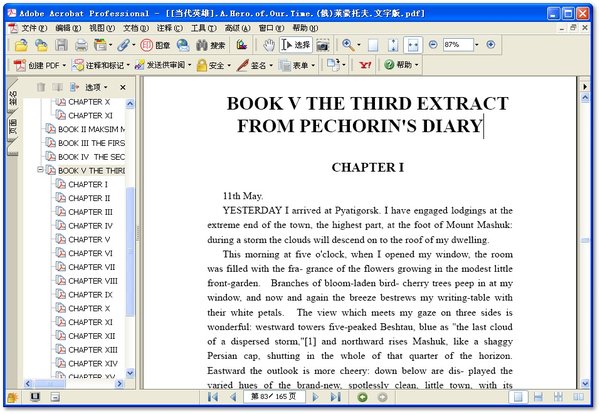Select the Snapshot camera tool

(323, 45)
